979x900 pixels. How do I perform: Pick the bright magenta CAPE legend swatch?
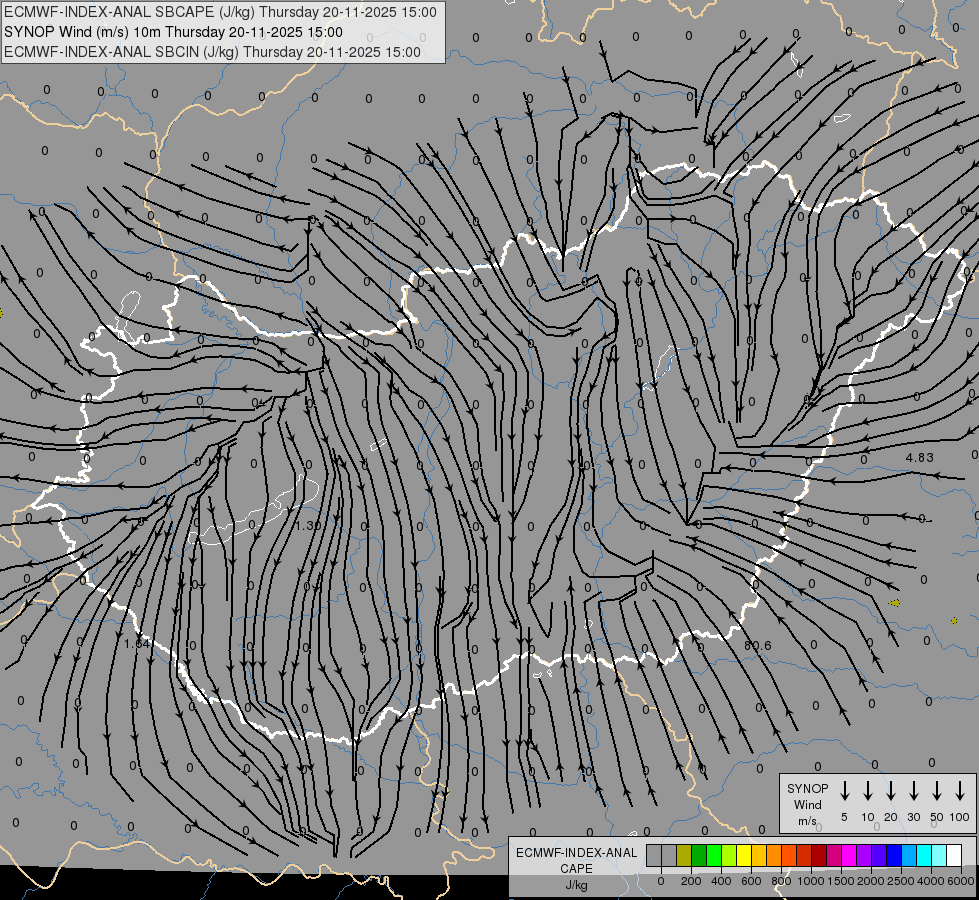(849, 855)
